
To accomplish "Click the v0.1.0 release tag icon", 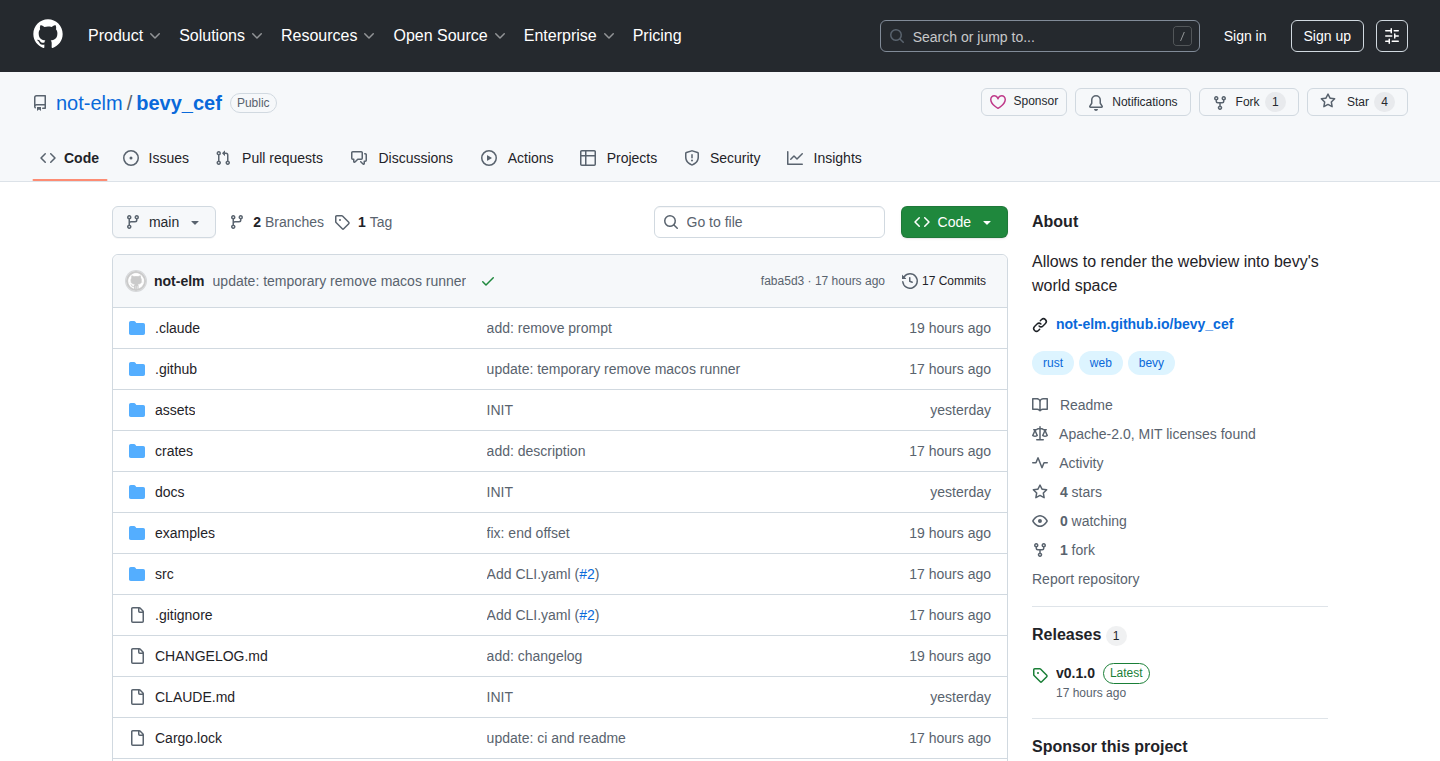I will 1040,675.
